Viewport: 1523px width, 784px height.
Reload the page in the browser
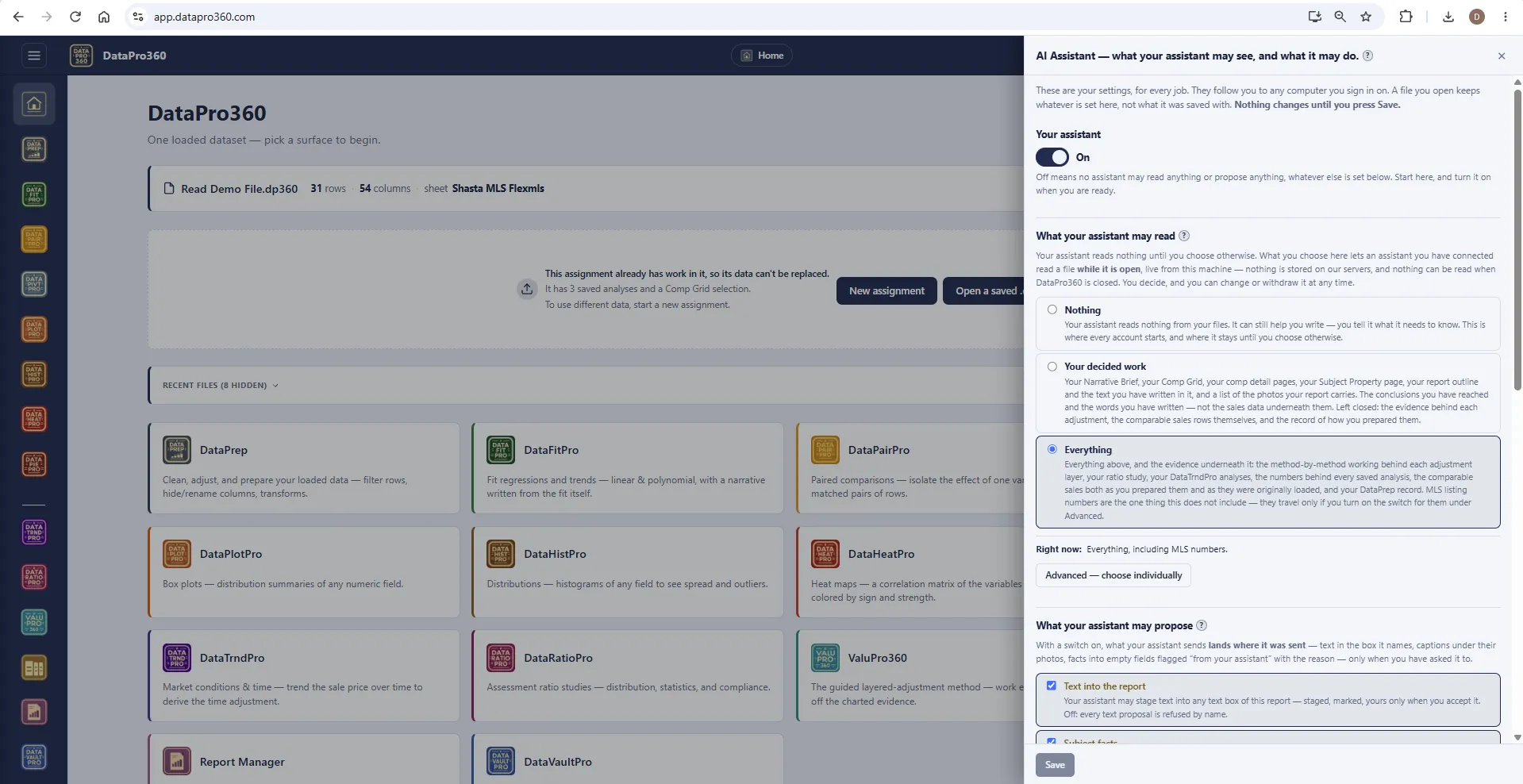click(75, 17)
